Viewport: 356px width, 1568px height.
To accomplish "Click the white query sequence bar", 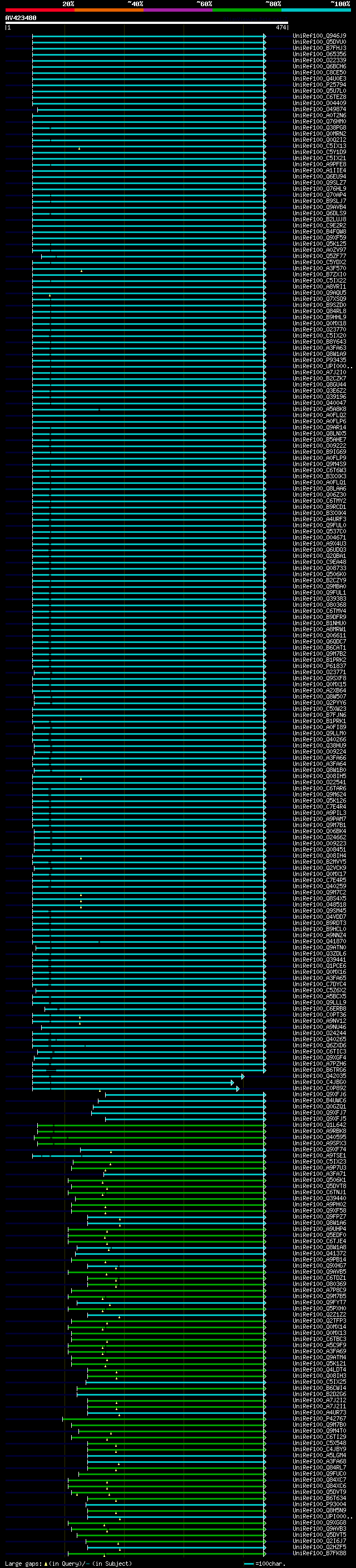I will pyautogui.click(x=147, y=22).
